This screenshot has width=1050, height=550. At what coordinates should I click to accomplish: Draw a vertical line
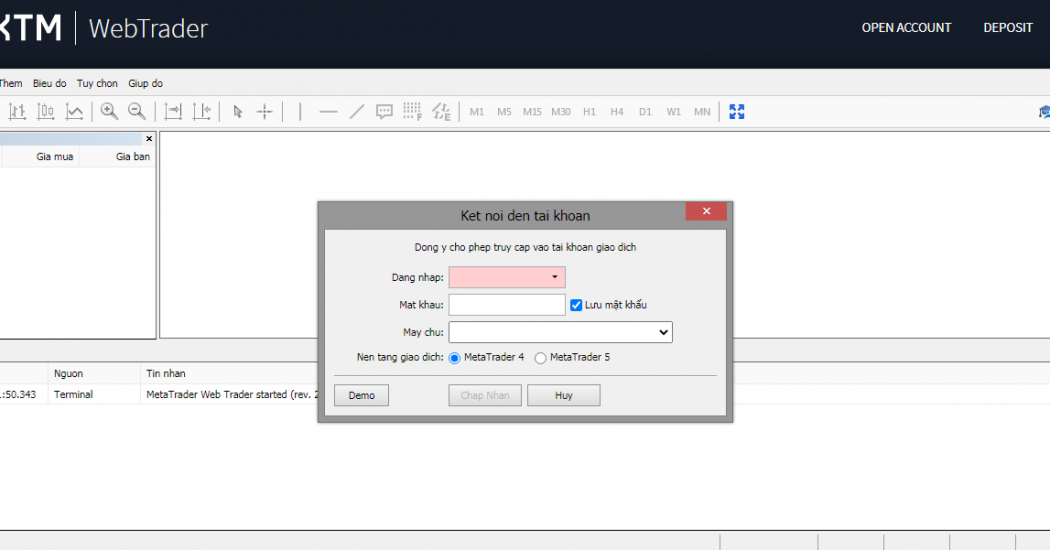tap(300, 112)
